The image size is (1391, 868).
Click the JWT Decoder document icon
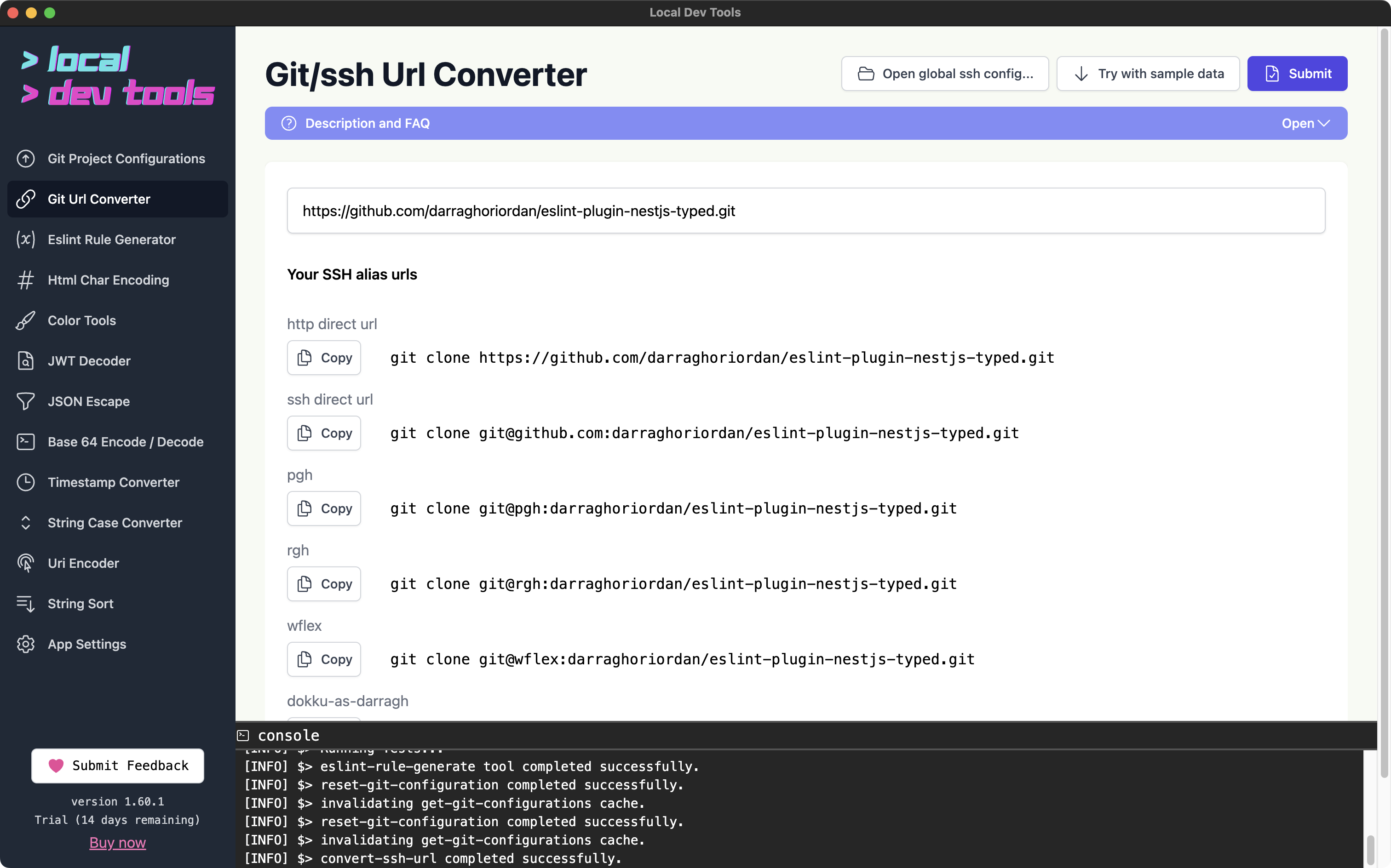pos(26,361)
